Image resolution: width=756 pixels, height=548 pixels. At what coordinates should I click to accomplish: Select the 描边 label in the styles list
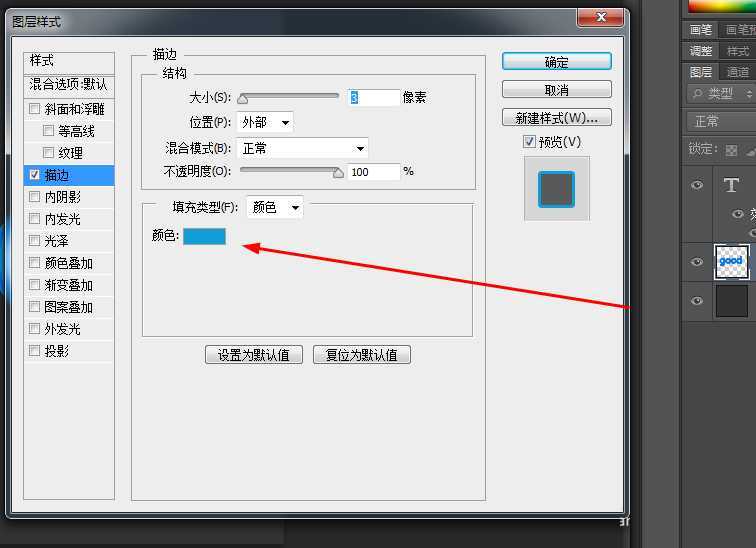(57, 175)
